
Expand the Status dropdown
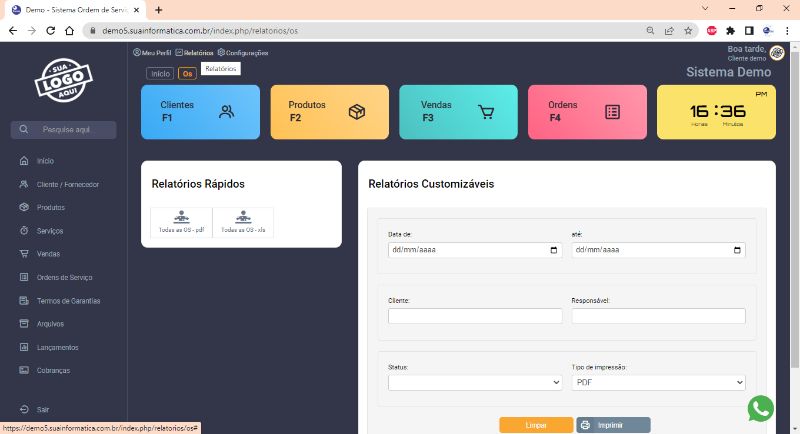point(475,382)
